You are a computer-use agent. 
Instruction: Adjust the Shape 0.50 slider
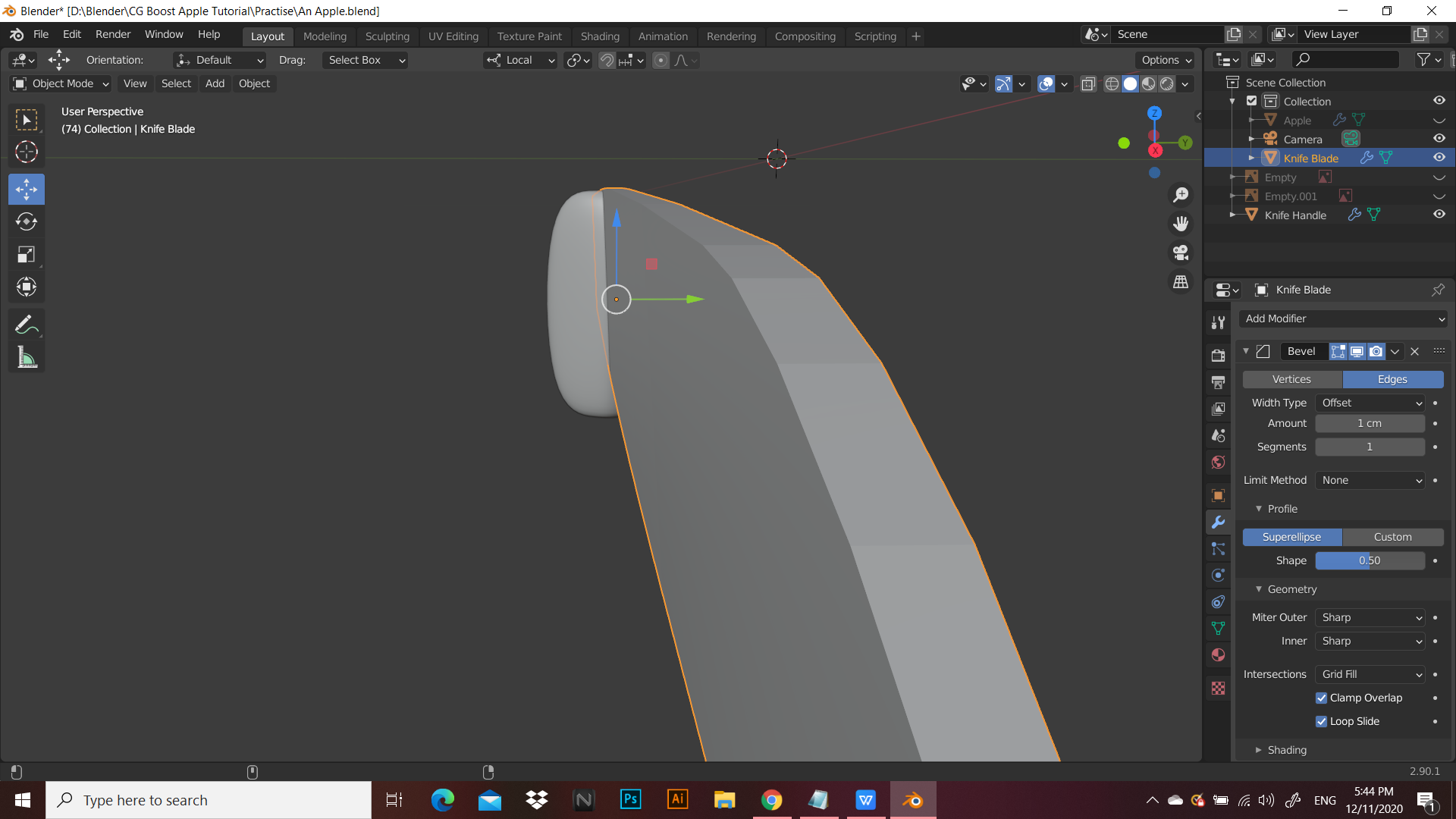1370,560
